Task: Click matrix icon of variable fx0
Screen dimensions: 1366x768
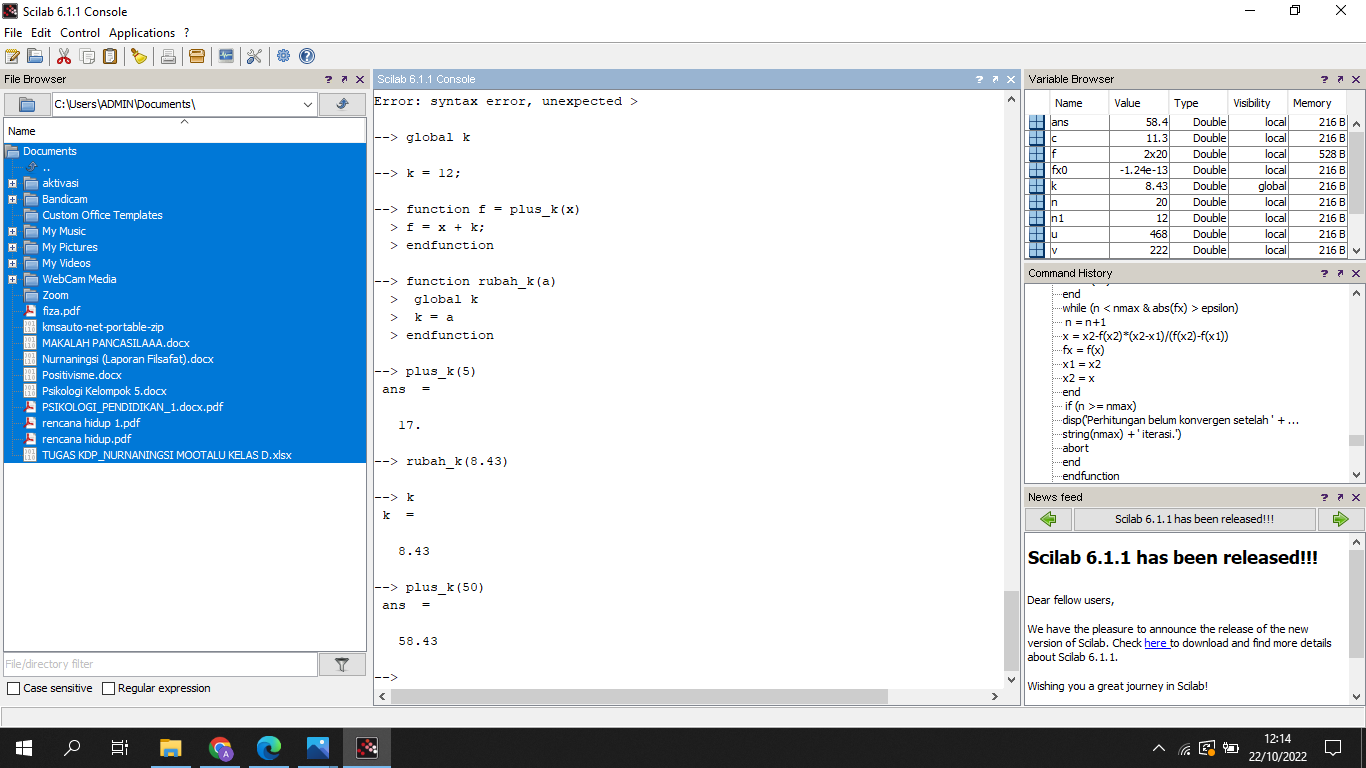Action: point(1037,170)
